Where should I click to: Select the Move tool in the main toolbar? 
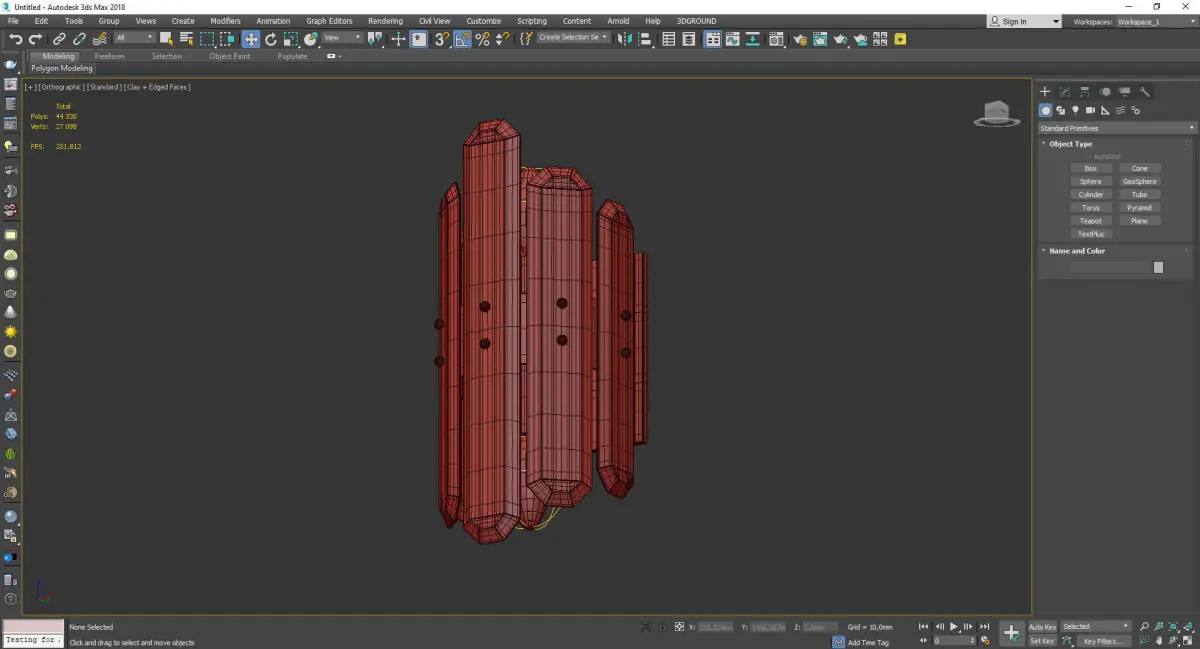250,39
